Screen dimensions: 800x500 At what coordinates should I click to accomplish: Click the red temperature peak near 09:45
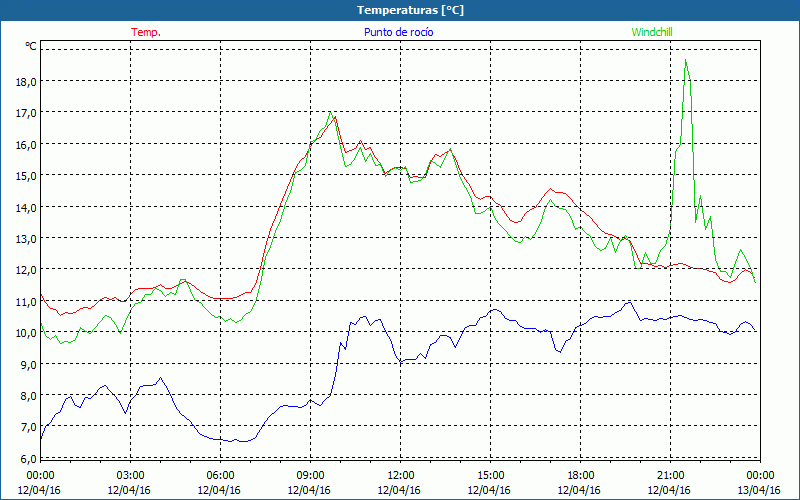(335, 117)
